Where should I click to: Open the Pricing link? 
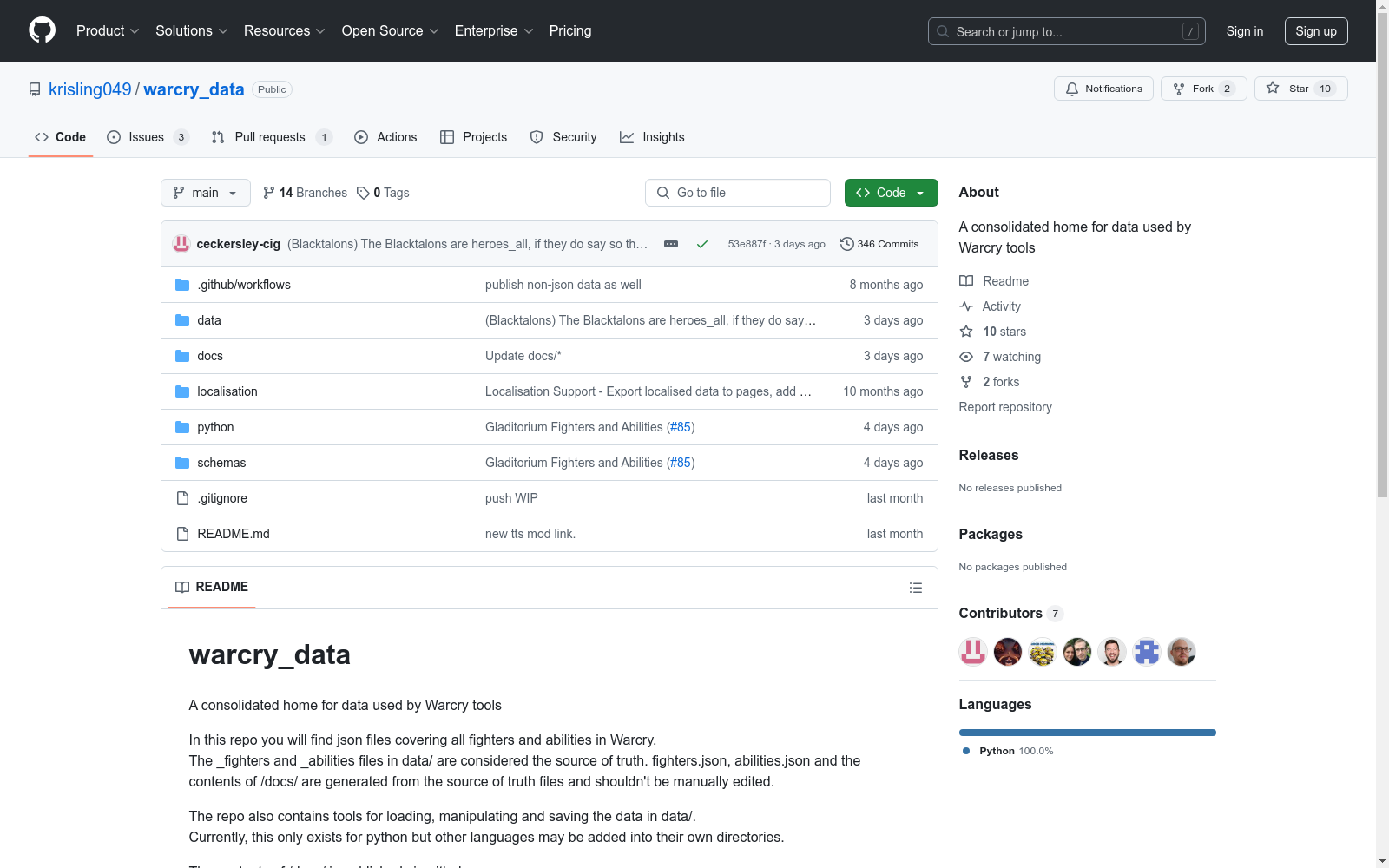click(x=570, y=31)
